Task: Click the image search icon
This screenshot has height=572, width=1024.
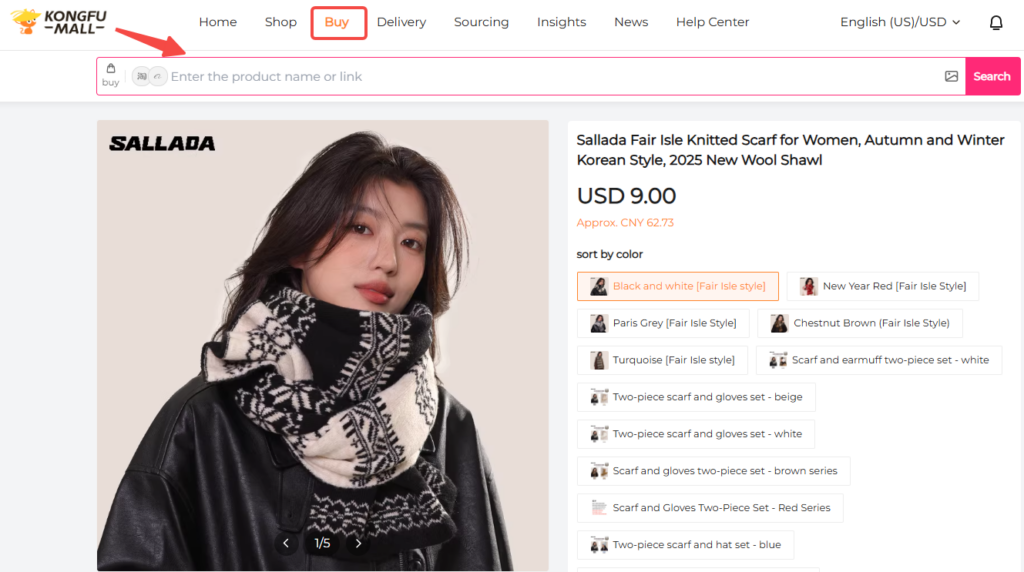Action: click(951, 76)
